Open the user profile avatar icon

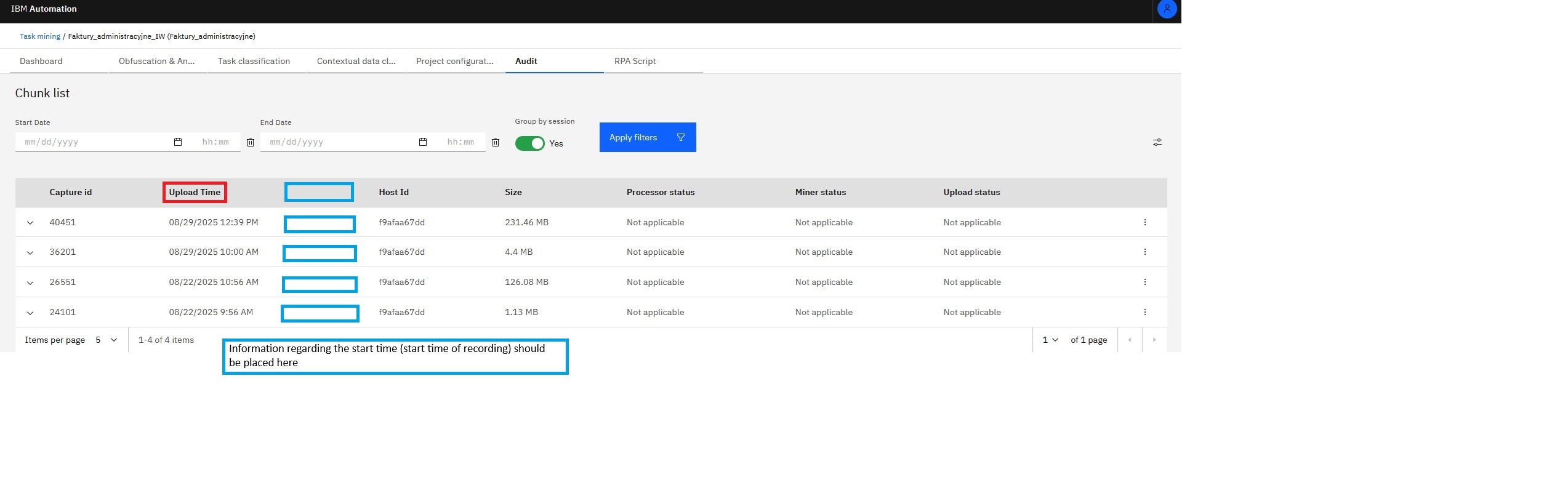[1167, 9]
